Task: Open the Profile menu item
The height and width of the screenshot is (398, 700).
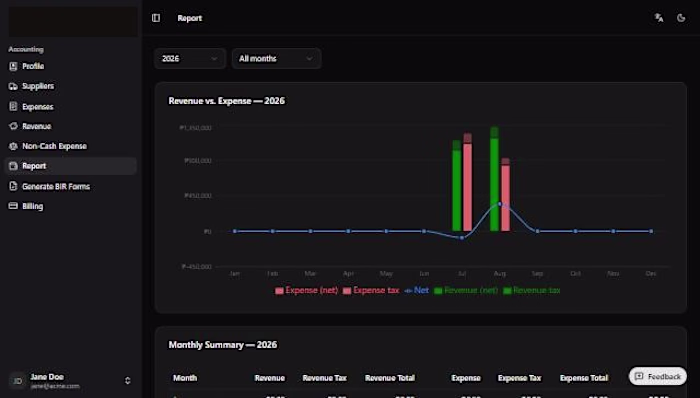Action: click(x=71, y=66)
